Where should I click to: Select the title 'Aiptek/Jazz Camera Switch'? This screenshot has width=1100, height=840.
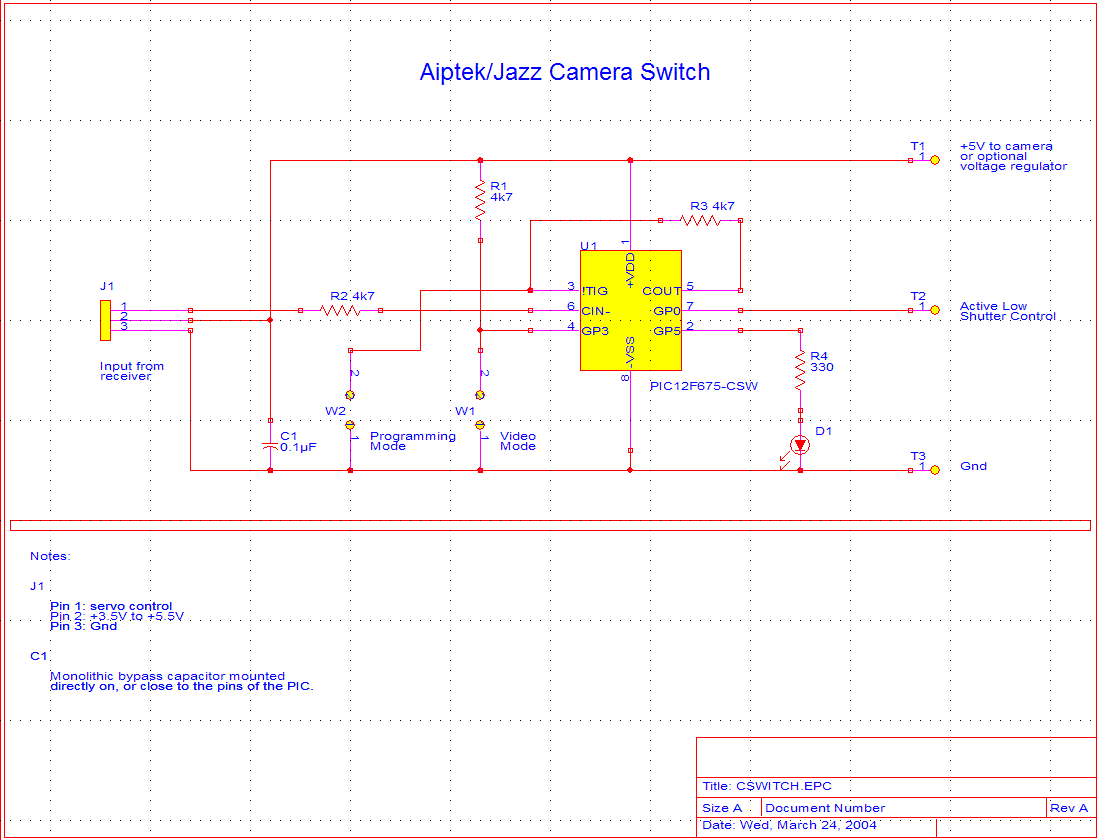(x=565, y=72)
